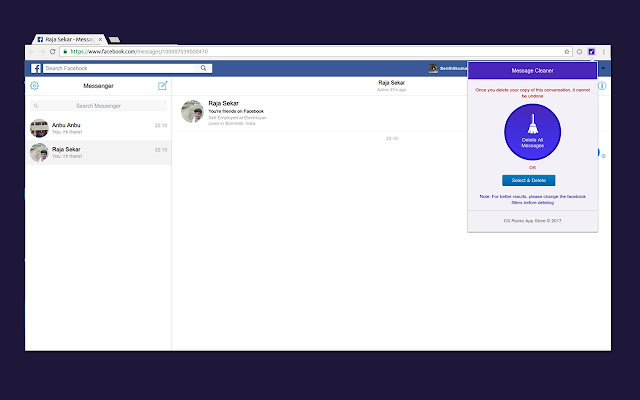Click the secure lock icon in address bar
Screen dimensions: 640x400
coord(65,51)
